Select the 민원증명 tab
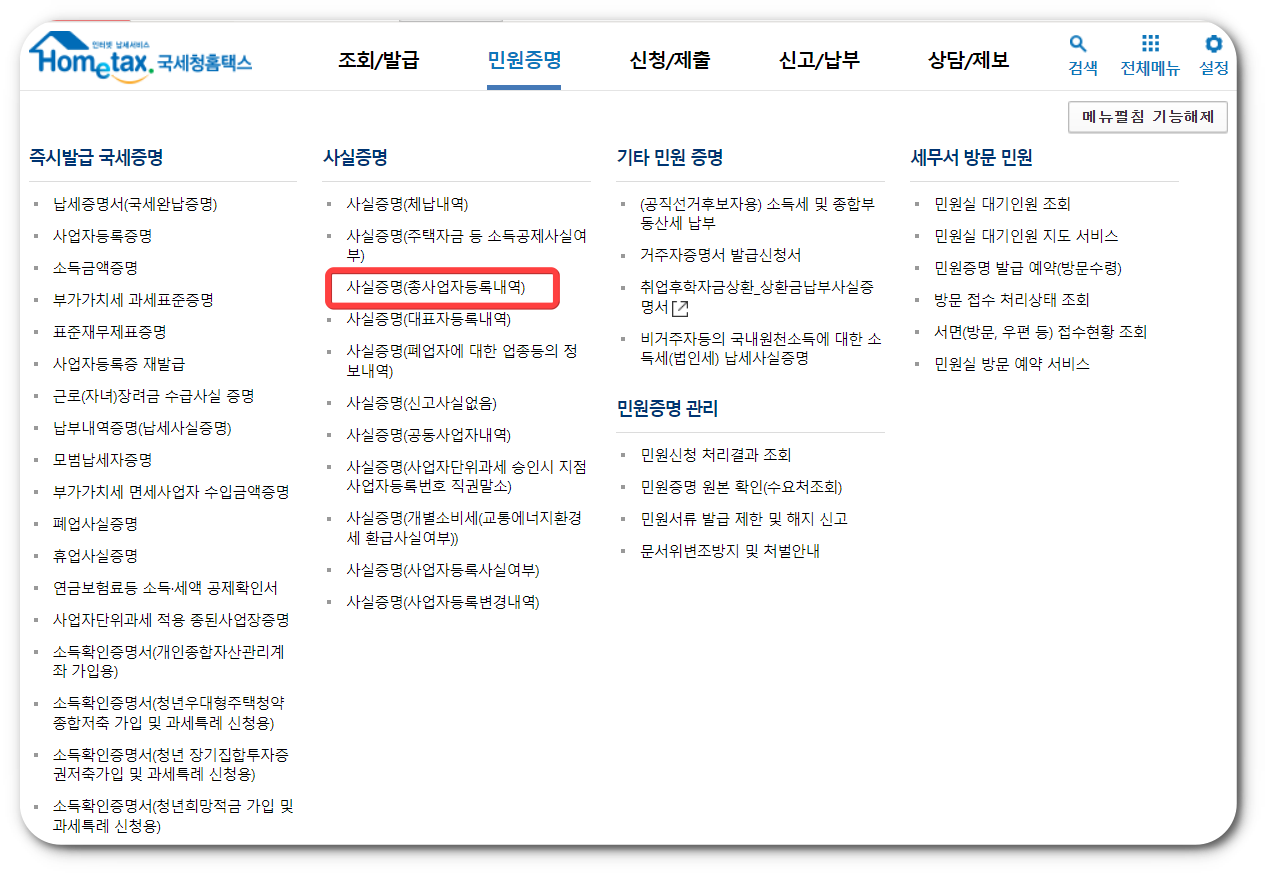This screenshot has width=1265, height=873. pyautogui.click(x=523, y=60)
